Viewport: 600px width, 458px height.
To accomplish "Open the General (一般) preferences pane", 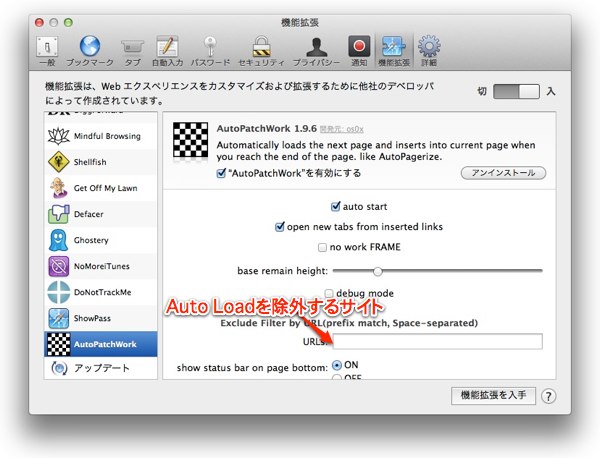I will [x=47, y=51].
